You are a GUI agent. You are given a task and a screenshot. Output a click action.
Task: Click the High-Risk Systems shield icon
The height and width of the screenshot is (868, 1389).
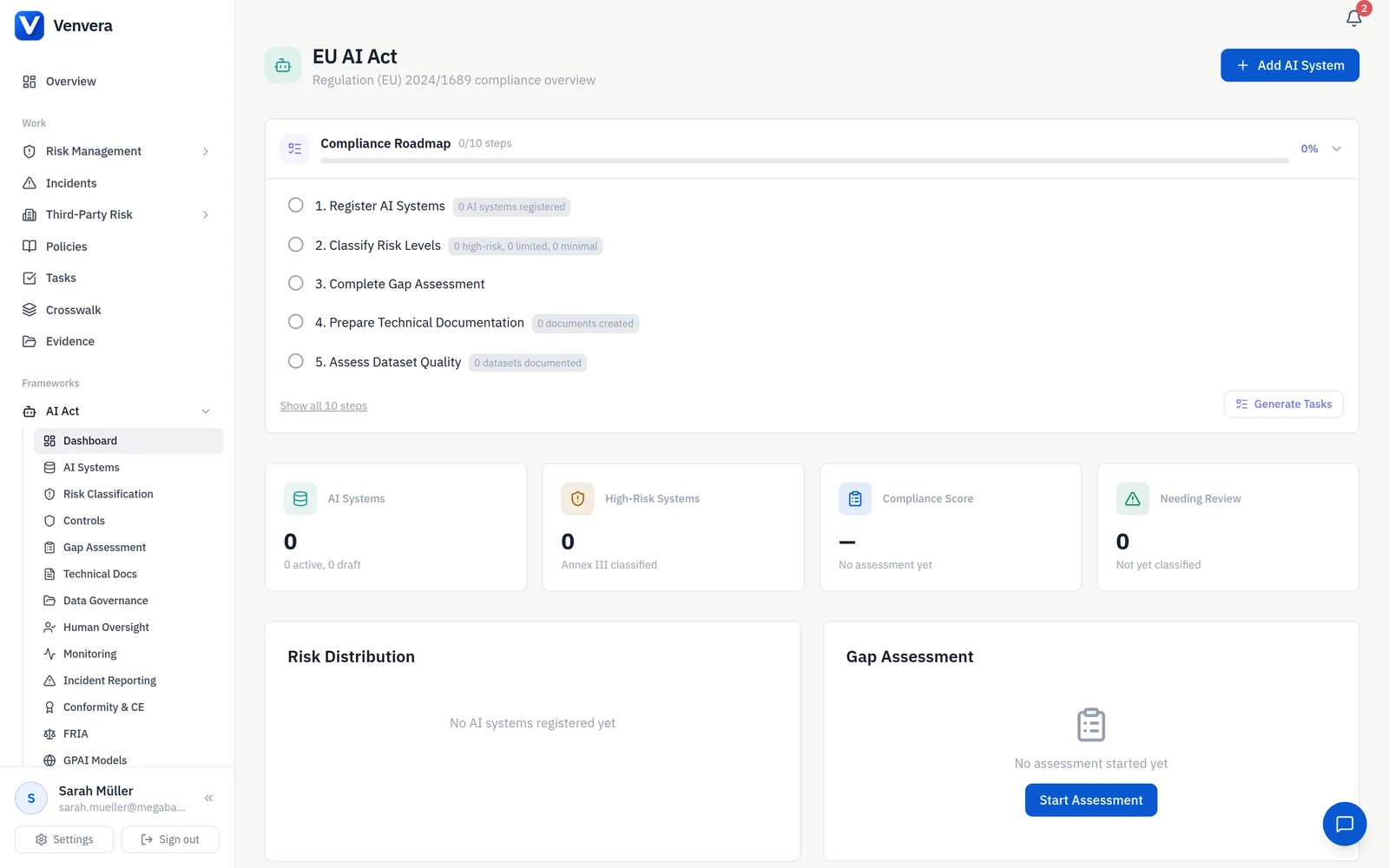pyautogui.click(x=577, y=499)
